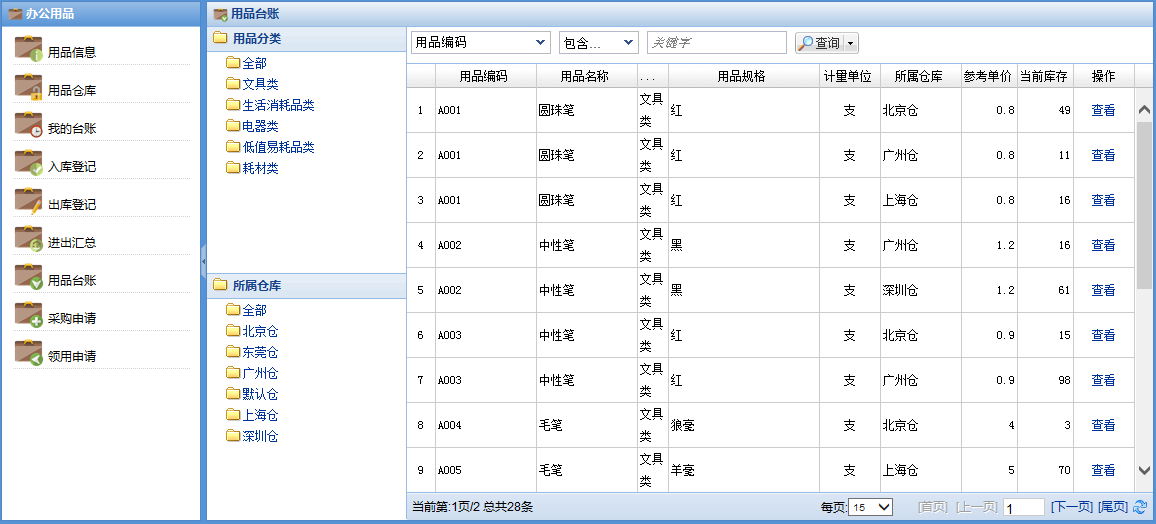Select the 出库登记 icon
This screenshot has height=524, width=1156.
coord(29,202)
